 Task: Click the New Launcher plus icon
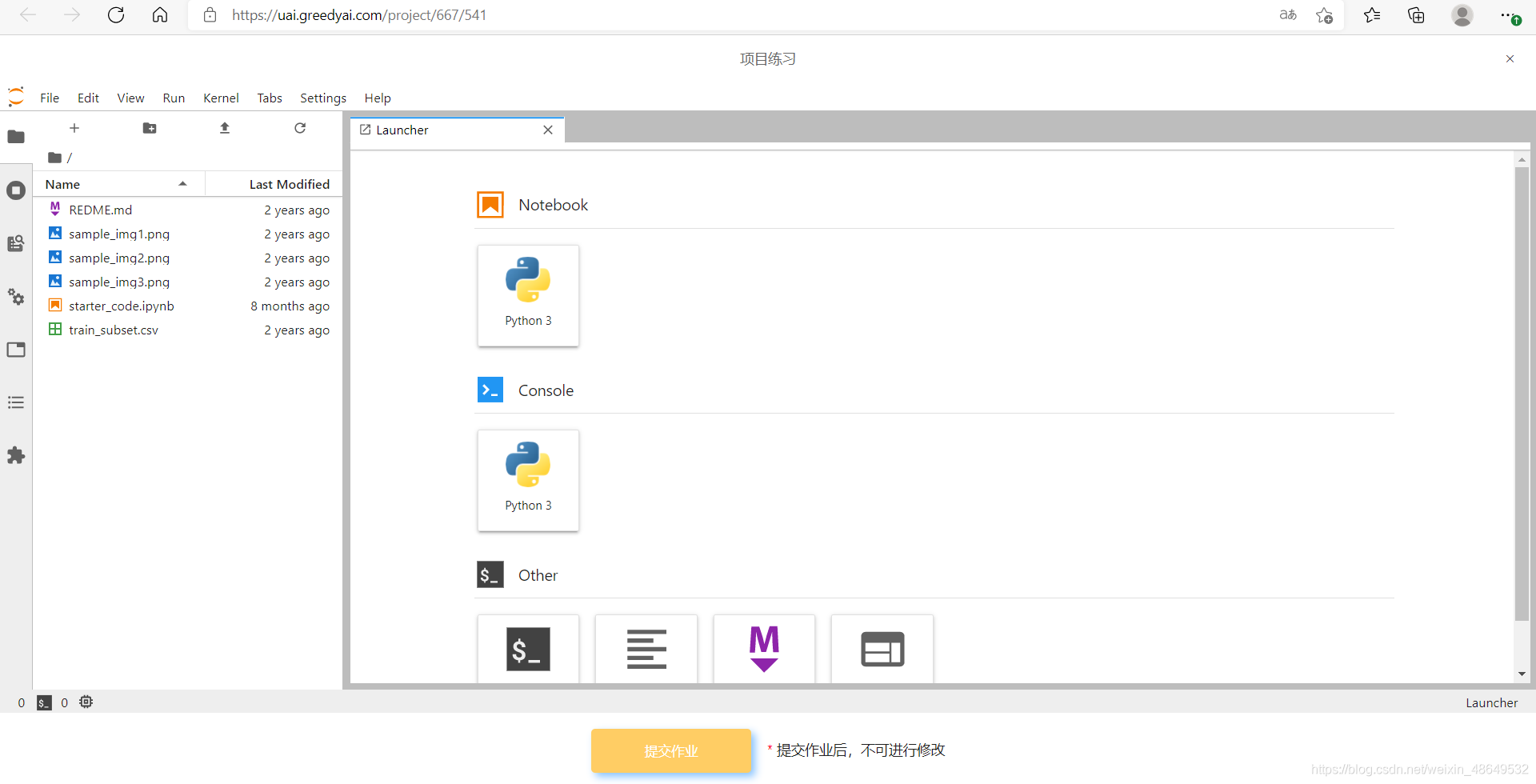(x=74, y=128)
